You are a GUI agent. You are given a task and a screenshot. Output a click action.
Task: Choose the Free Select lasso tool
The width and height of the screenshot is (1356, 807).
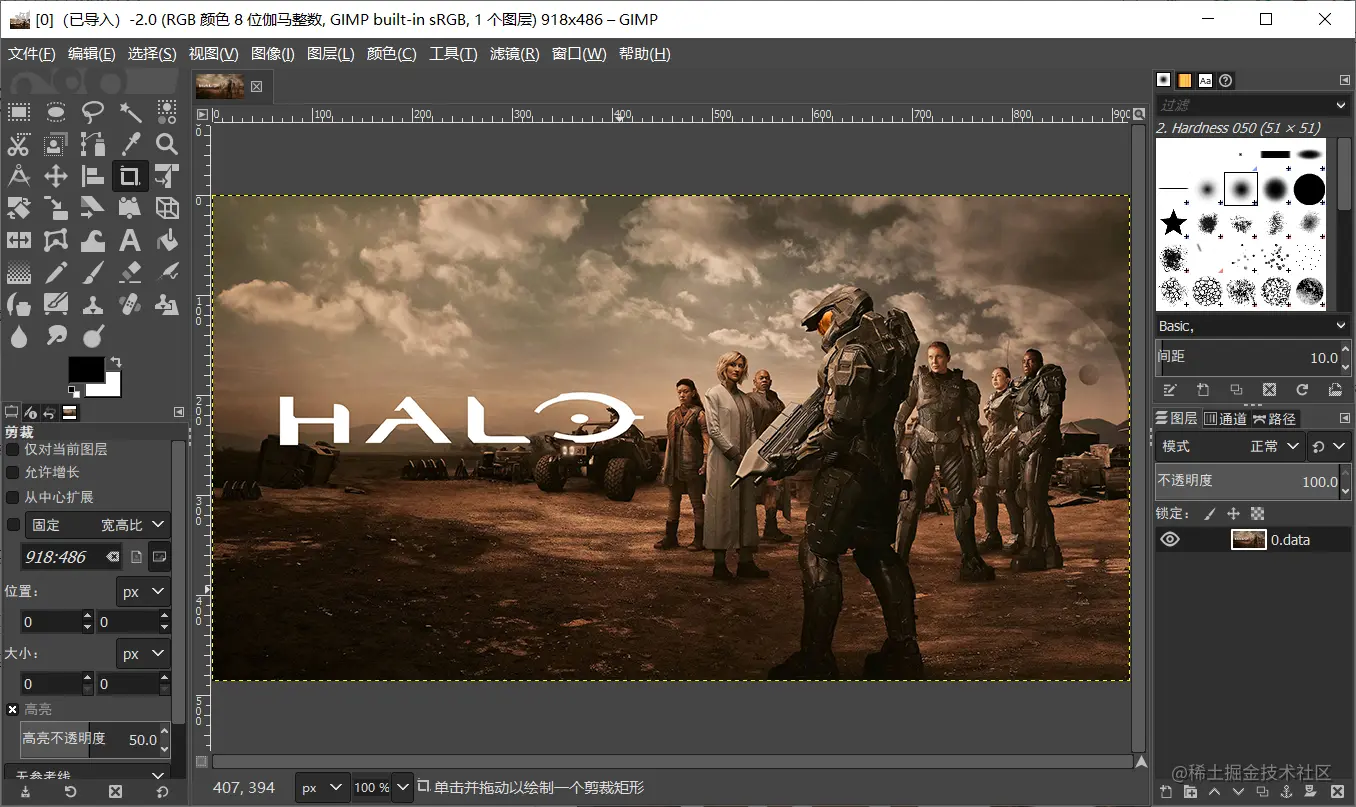click(93, 112)
